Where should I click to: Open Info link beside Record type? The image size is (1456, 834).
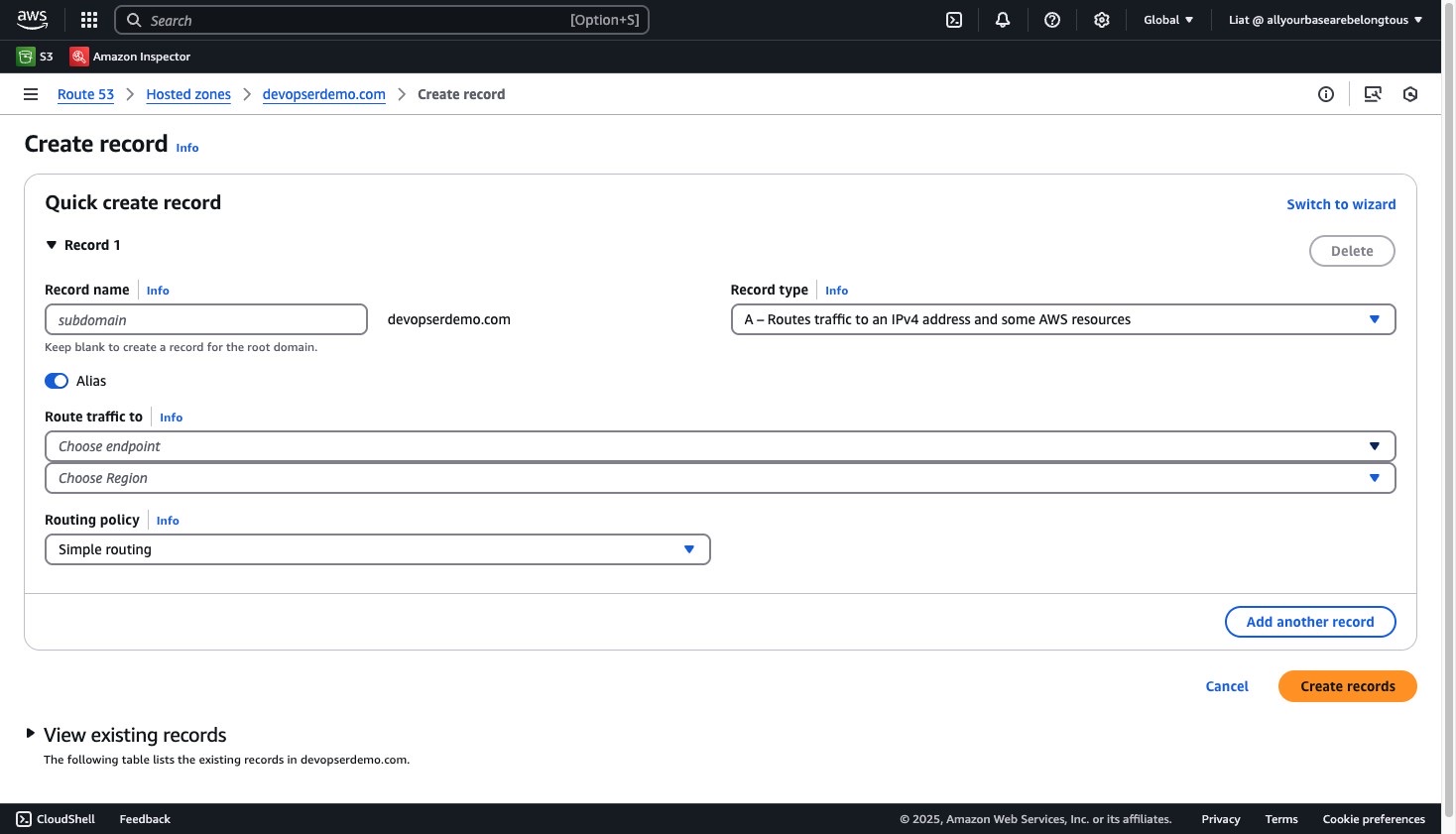[836, 291]
